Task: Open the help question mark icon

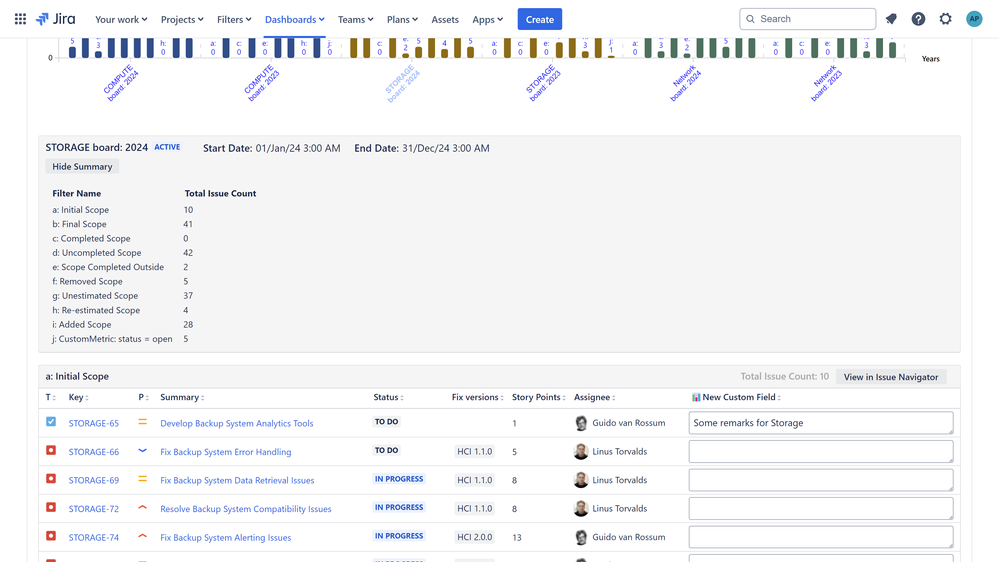Action: (x=918, y=19)
